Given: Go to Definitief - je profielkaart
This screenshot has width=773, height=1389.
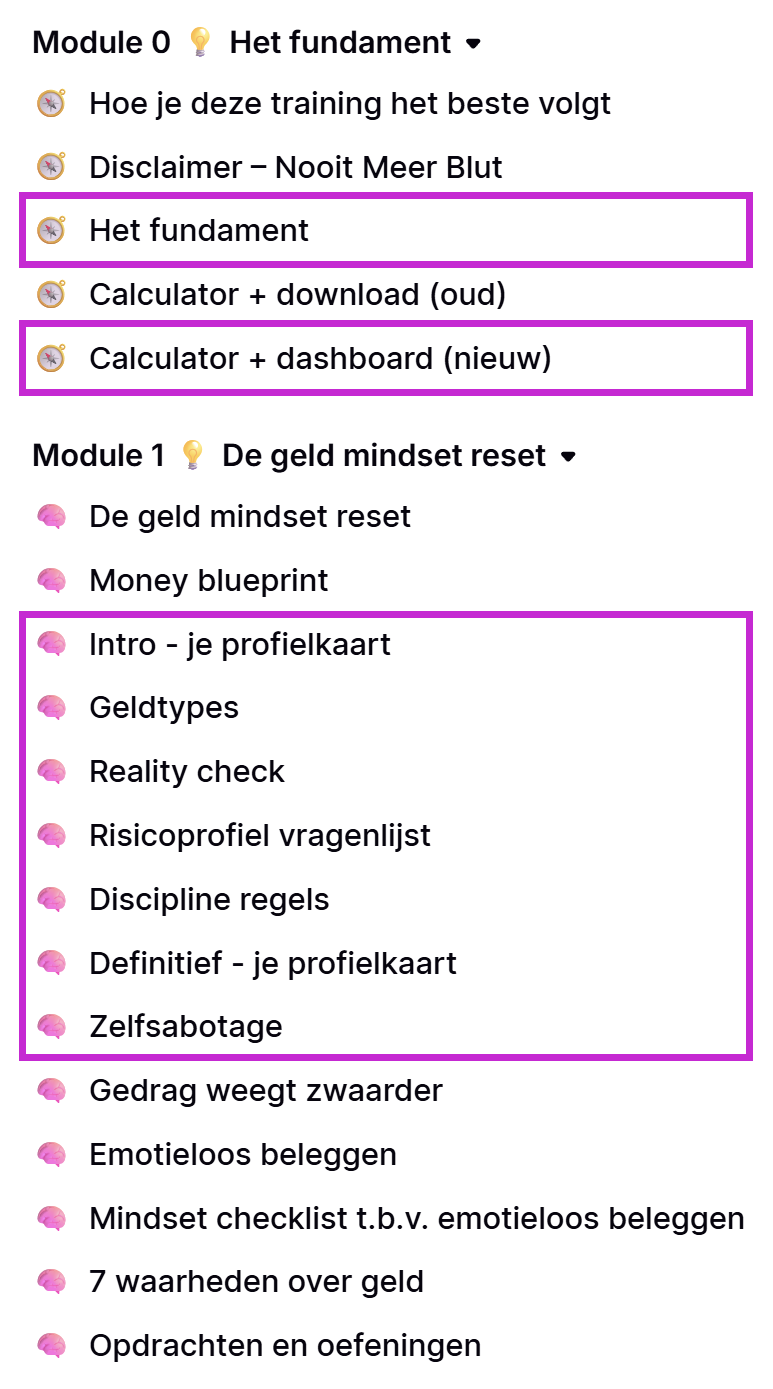Looking at the screenshot, I should tap(272, 963).
